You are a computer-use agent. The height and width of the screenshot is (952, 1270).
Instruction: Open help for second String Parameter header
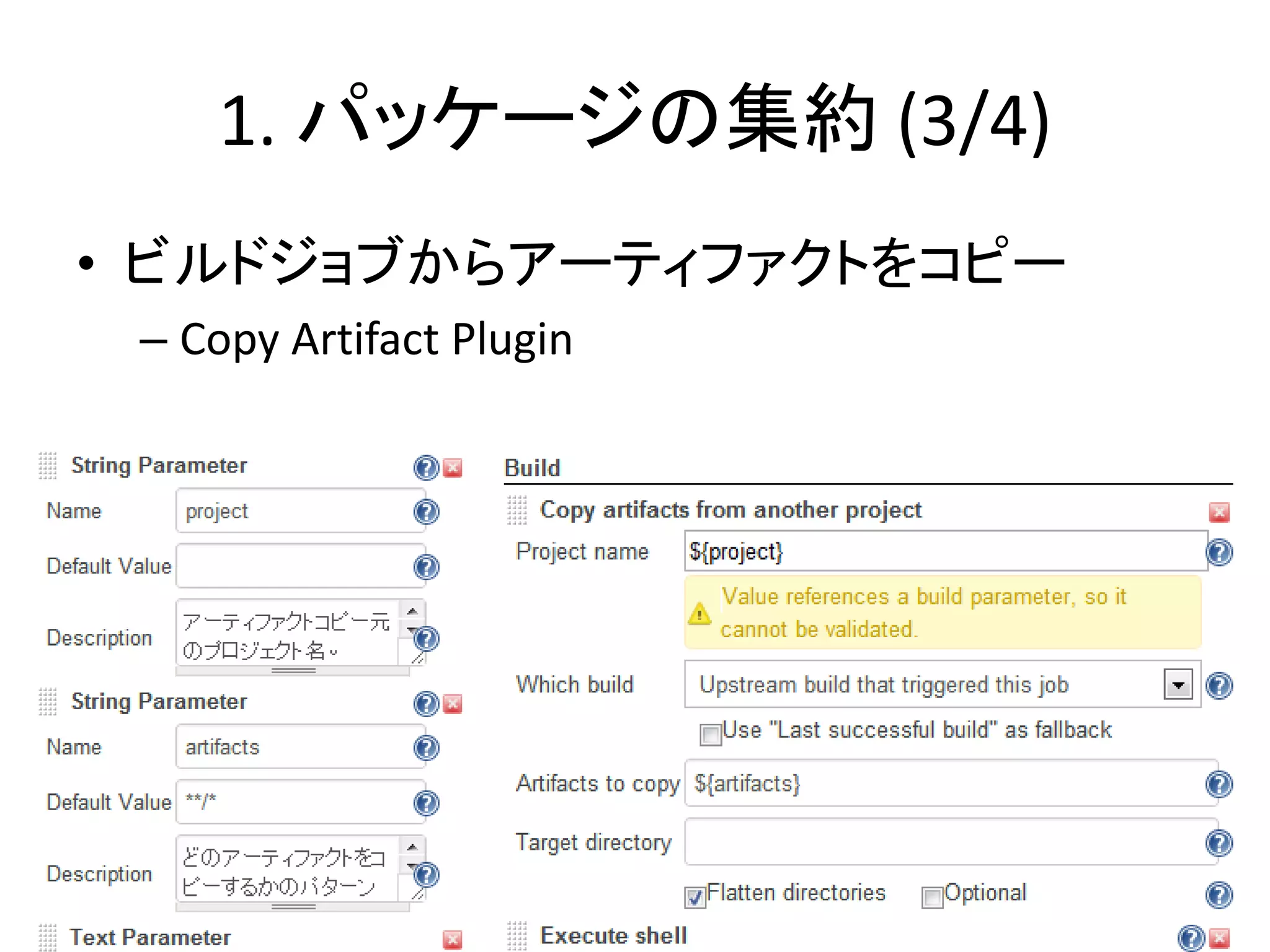[x=426, y=703]
